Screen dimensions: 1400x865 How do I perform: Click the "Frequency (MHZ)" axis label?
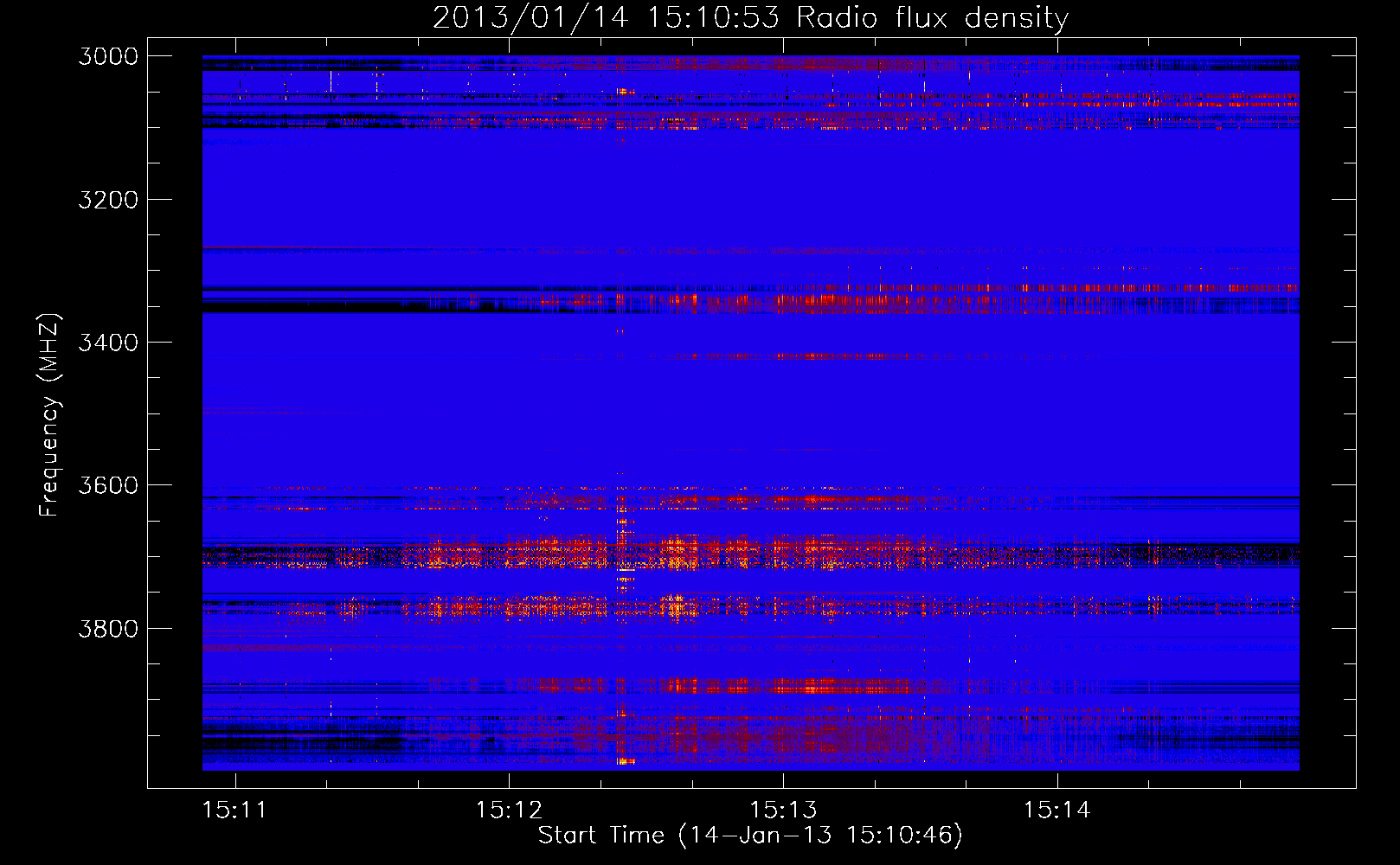pyautogui.click(x=50, y=414)
